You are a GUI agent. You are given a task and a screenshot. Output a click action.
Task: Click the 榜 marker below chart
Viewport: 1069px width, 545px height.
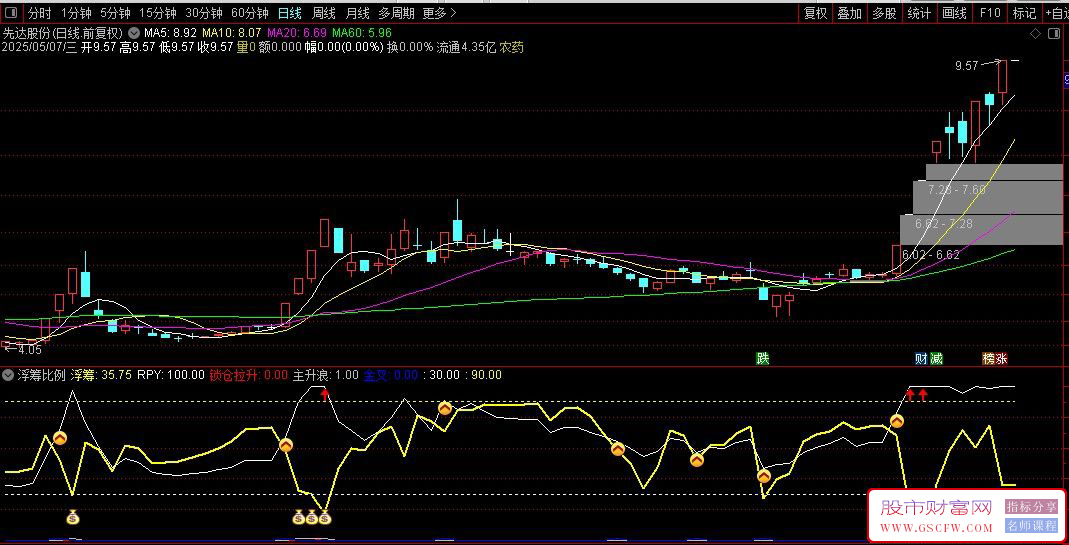988,359
